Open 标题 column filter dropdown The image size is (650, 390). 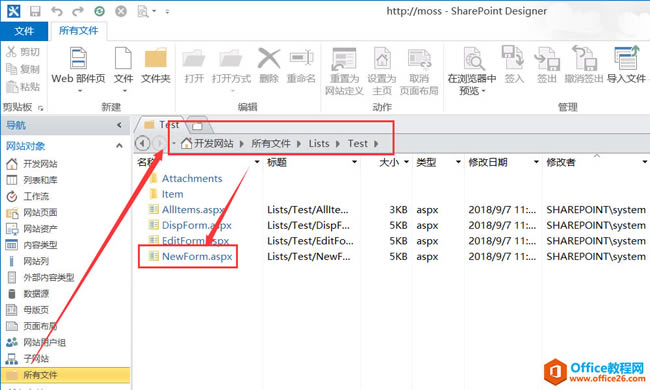click(x=354, y=162)
